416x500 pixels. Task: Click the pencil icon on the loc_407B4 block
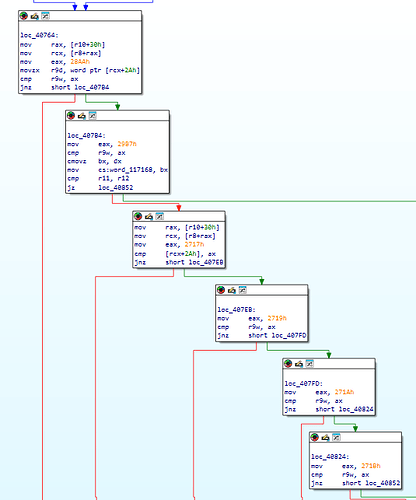(82, 116)
